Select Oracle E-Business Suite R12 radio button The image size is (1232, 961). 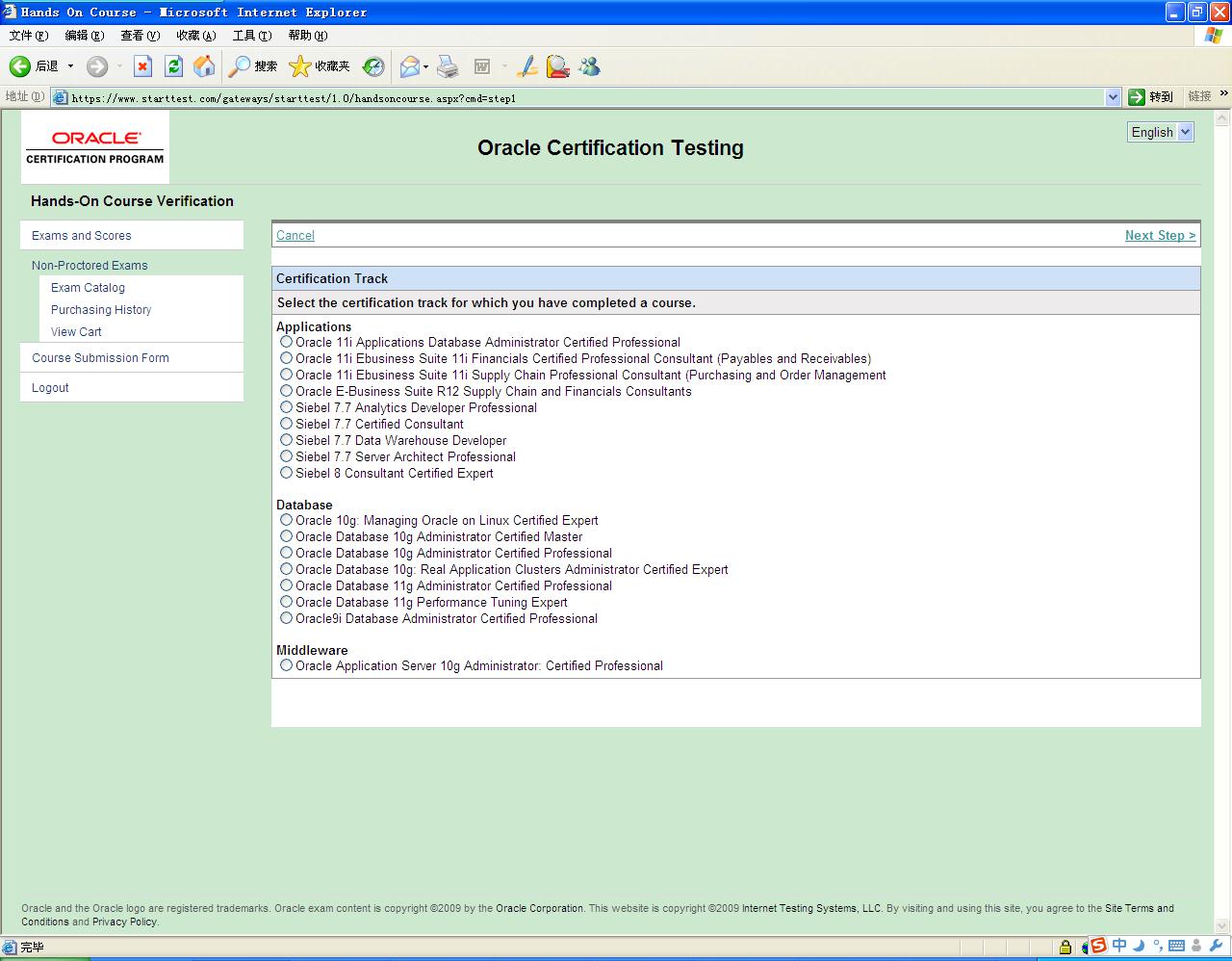click(286, 391)
